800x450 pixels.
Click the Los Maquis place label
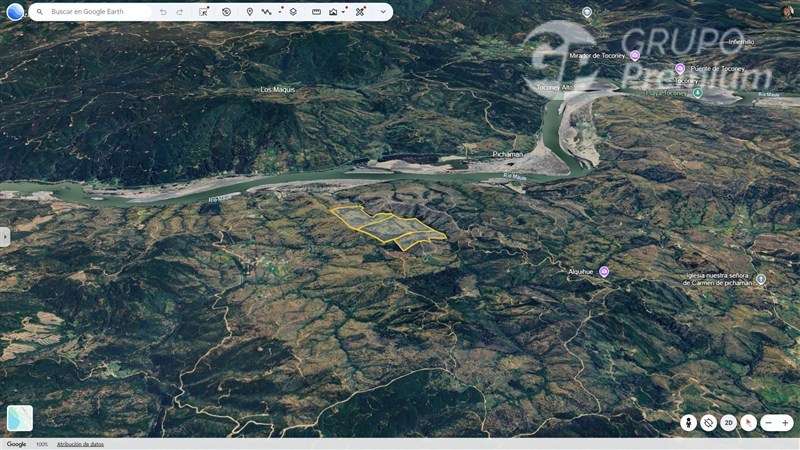click(x=278, y=89)
